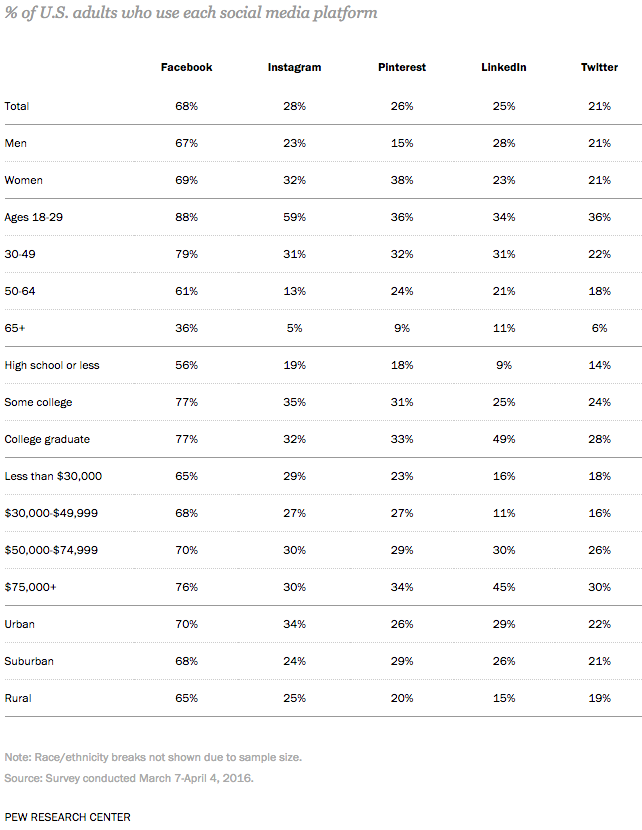Select the Women row label
This screenshot has height=830, width=642.
(23, 180)
